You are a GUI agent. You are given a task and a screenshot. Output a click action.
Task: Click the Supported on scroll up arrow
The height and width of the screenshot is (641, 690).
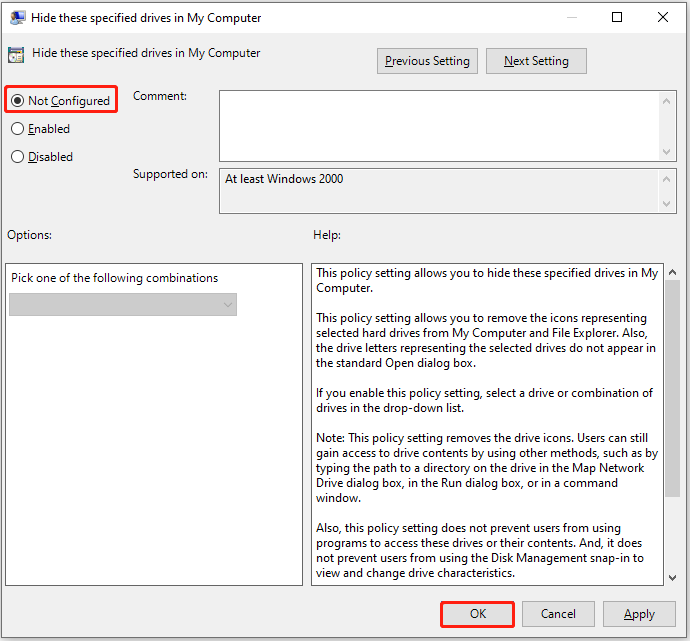666,179
